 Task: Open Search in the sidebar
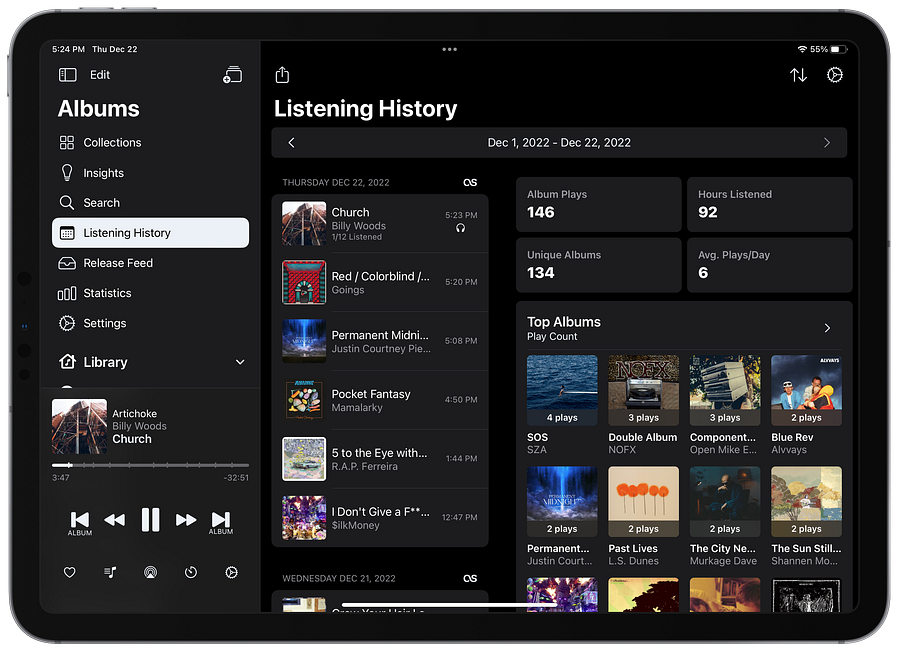(x=150, y=203)
